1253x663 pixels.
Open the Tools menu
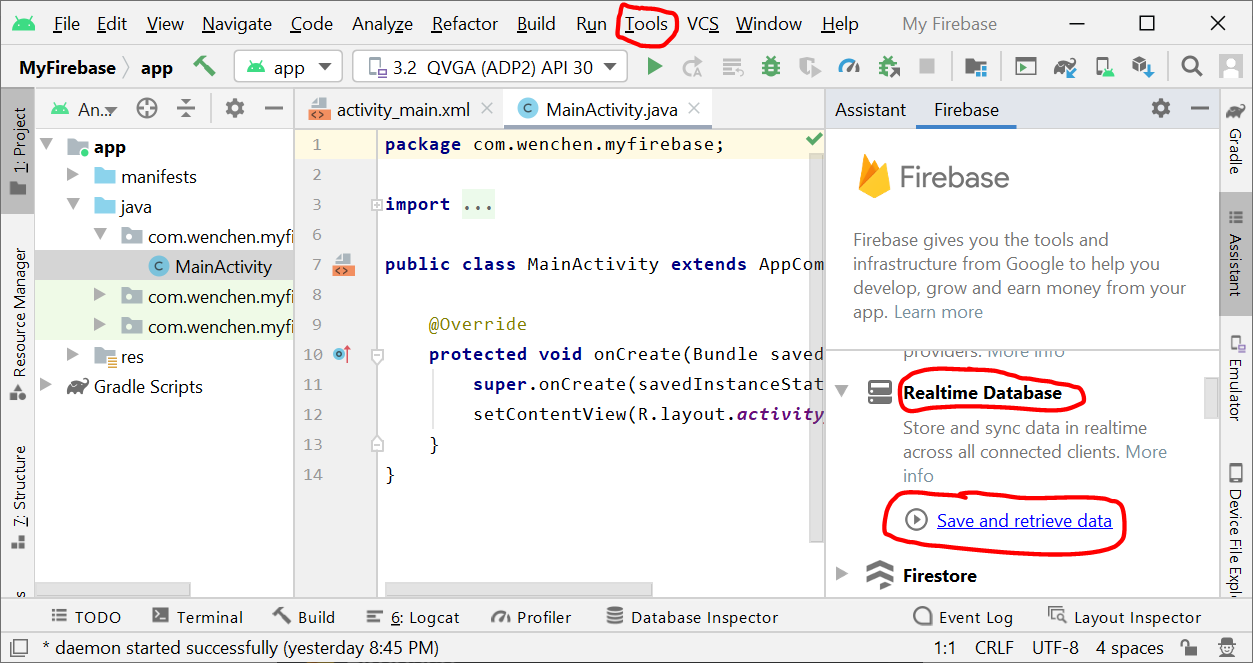click(x=646, y=24)
